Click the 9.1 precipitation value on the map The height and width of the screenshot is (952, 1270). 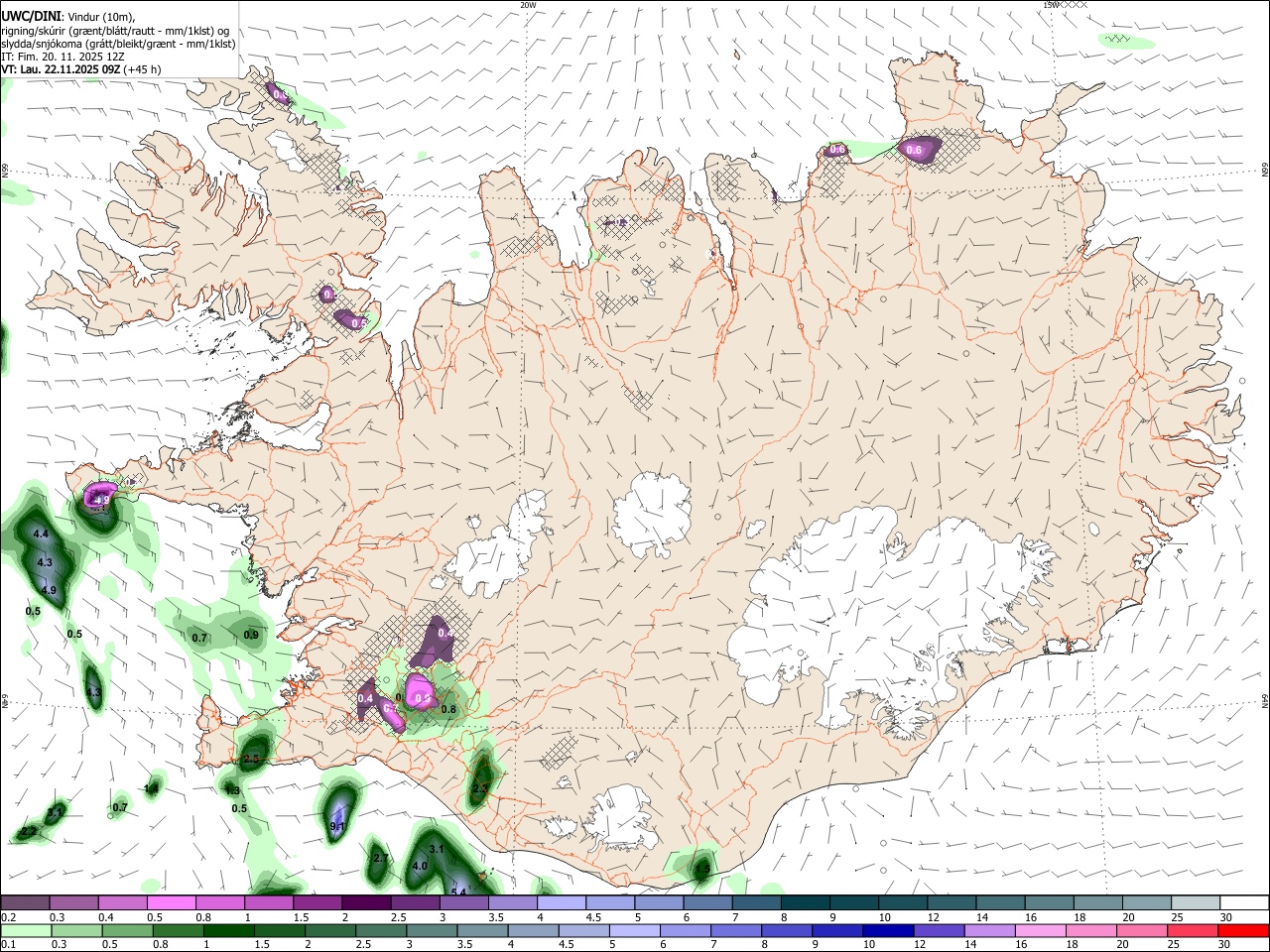point(336,826)
